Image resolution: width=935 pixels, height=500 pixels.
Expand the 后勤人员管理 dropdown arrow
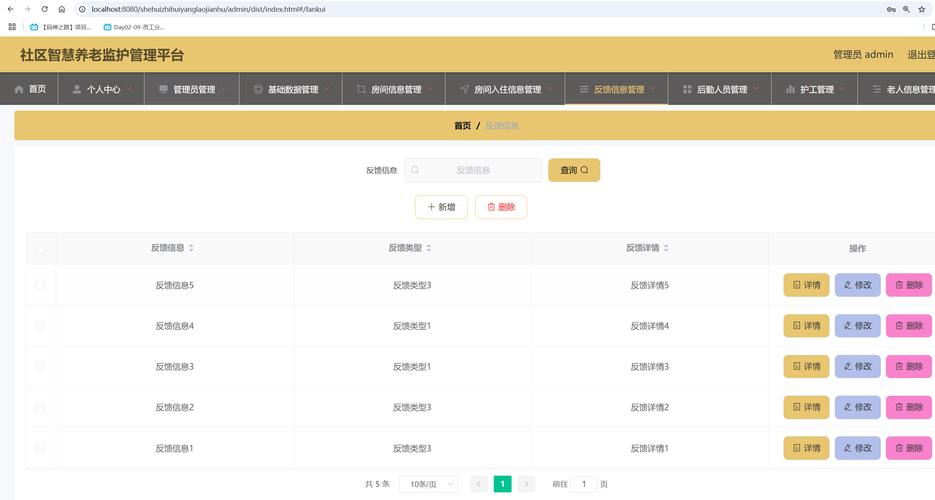(756, 89)
